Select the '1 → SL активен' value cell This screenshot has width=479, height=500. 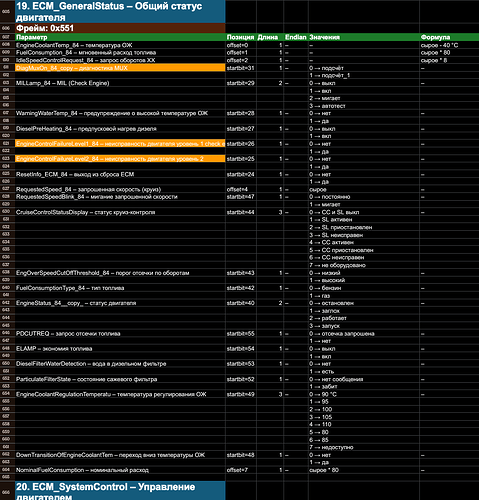point(364,220)
